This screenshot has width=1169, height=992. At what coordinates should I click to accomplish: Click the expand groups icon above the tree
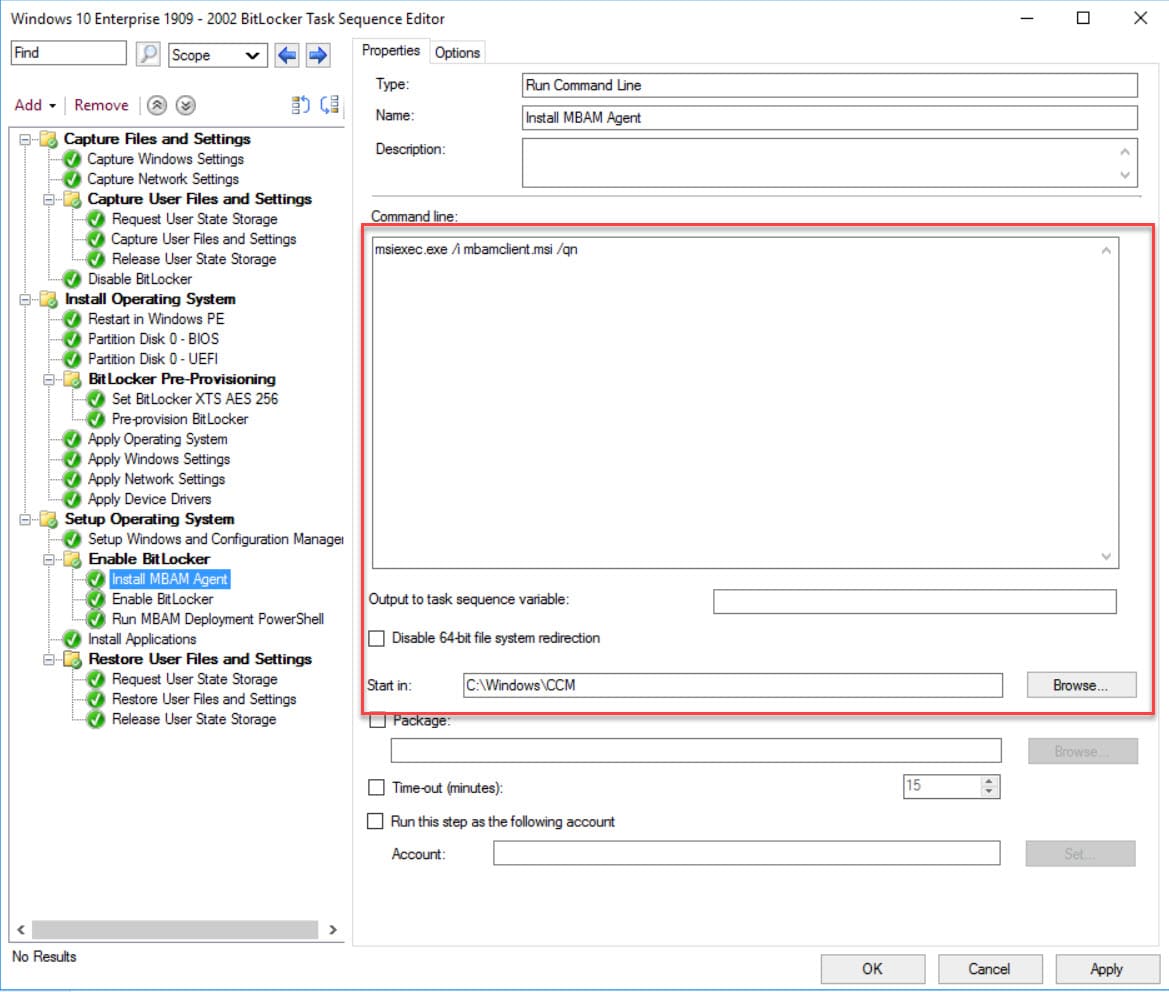click(330, 104)
